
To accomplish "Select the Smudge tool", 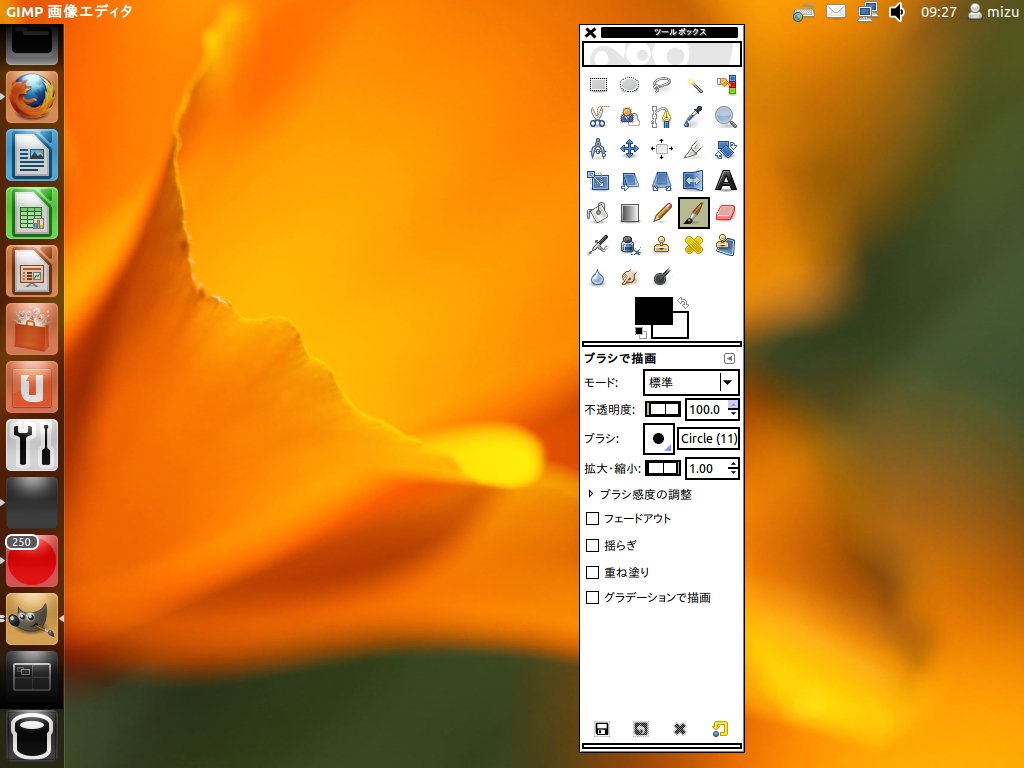I will pos(630,276).
